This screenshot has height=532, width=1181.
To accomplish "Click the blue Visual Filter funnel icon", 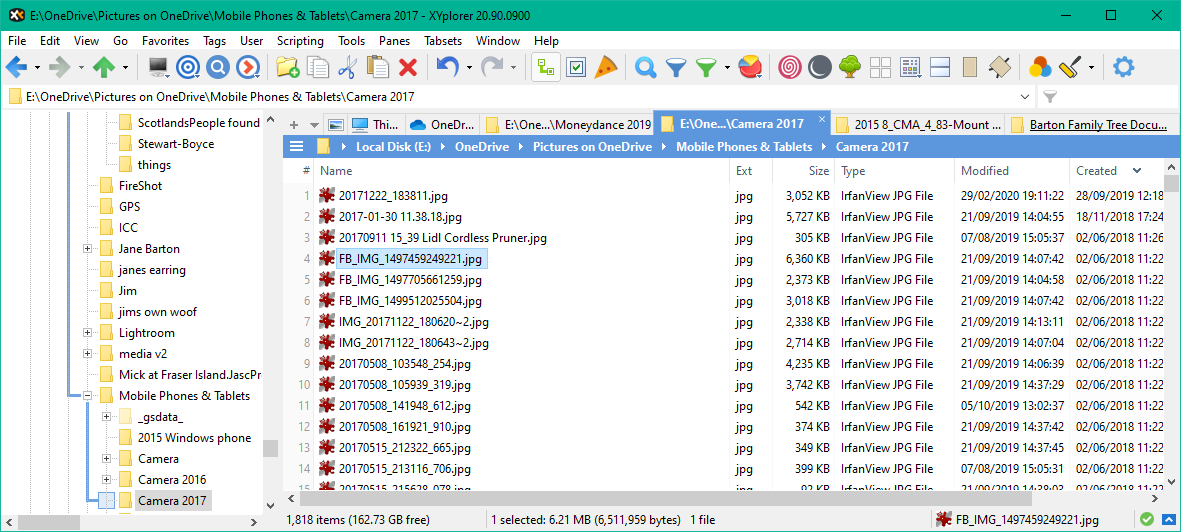I will click(676, 67).
